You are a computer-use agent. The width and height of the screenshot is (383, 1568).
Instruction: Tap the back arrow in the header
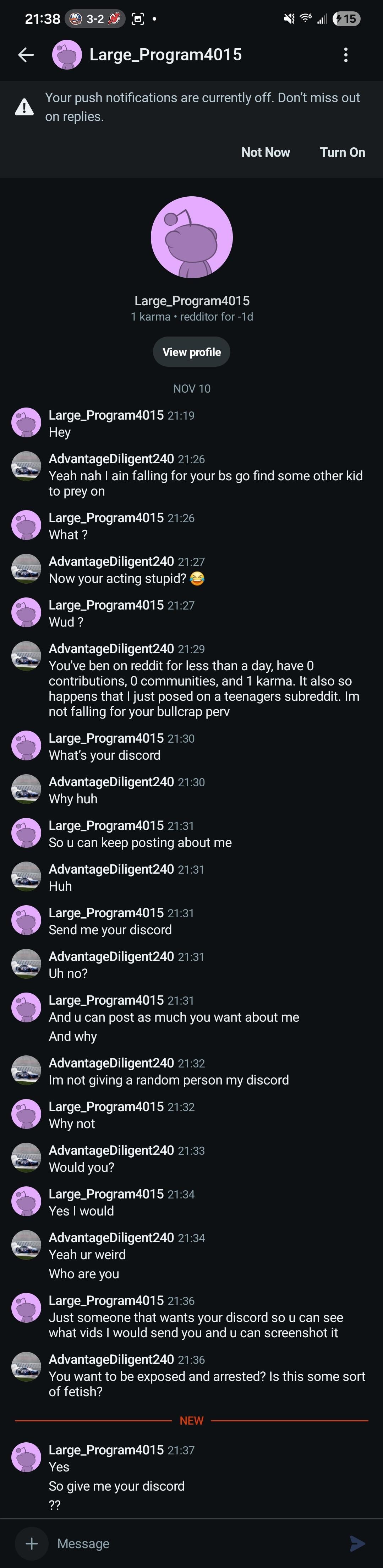tap(26, 55)
